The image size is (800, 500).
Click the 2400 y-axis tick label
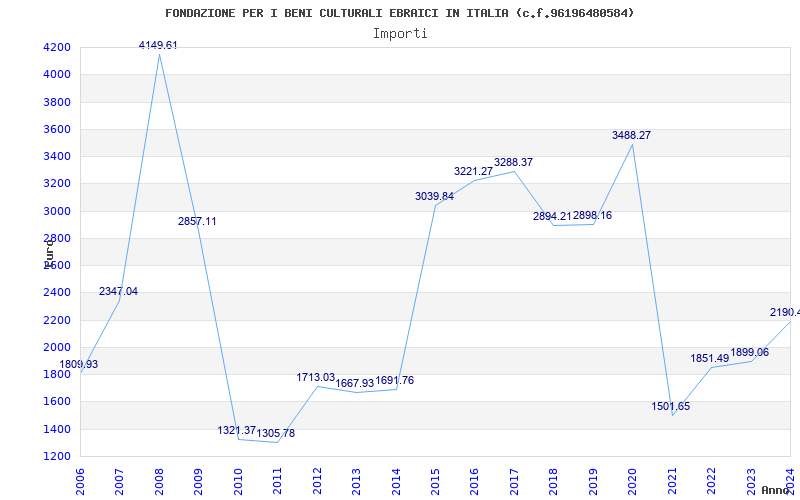[x=57, y=293]
